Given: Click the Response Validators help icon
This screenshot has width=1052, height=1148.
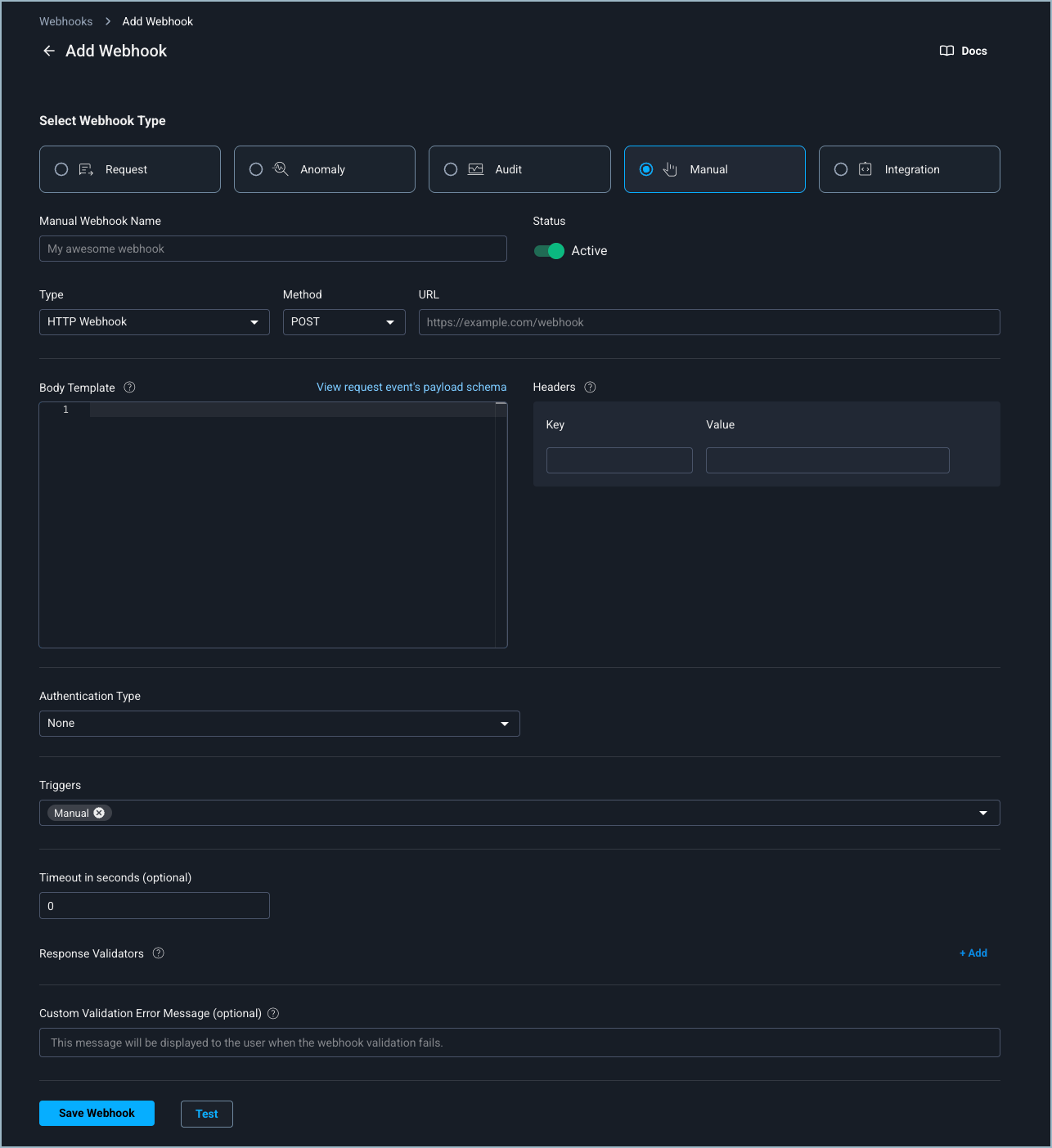Looking at the screenshot, I should click(x=159, y=953).
